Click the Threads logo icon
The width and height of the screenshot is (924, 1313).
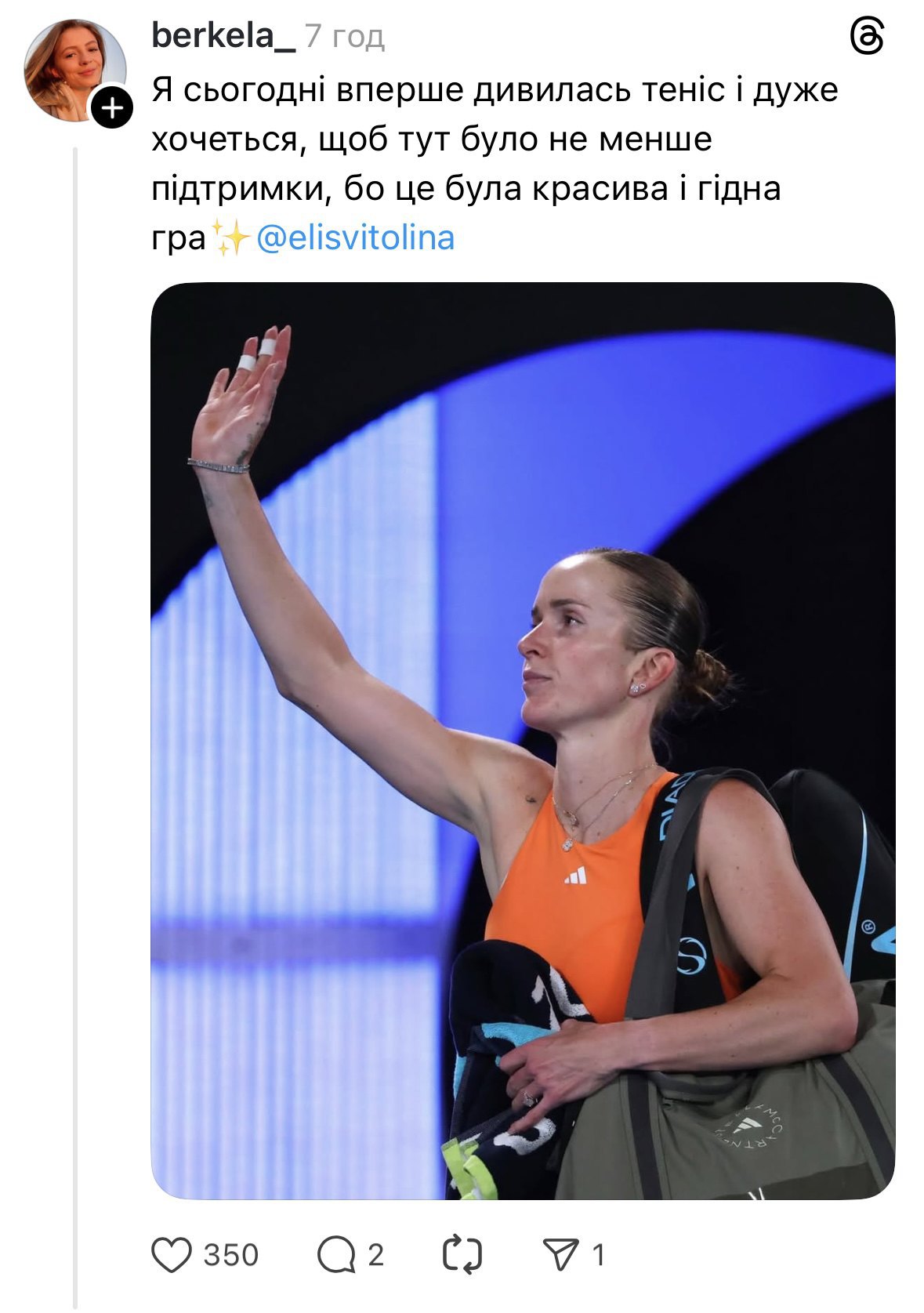tap(867, 37)
